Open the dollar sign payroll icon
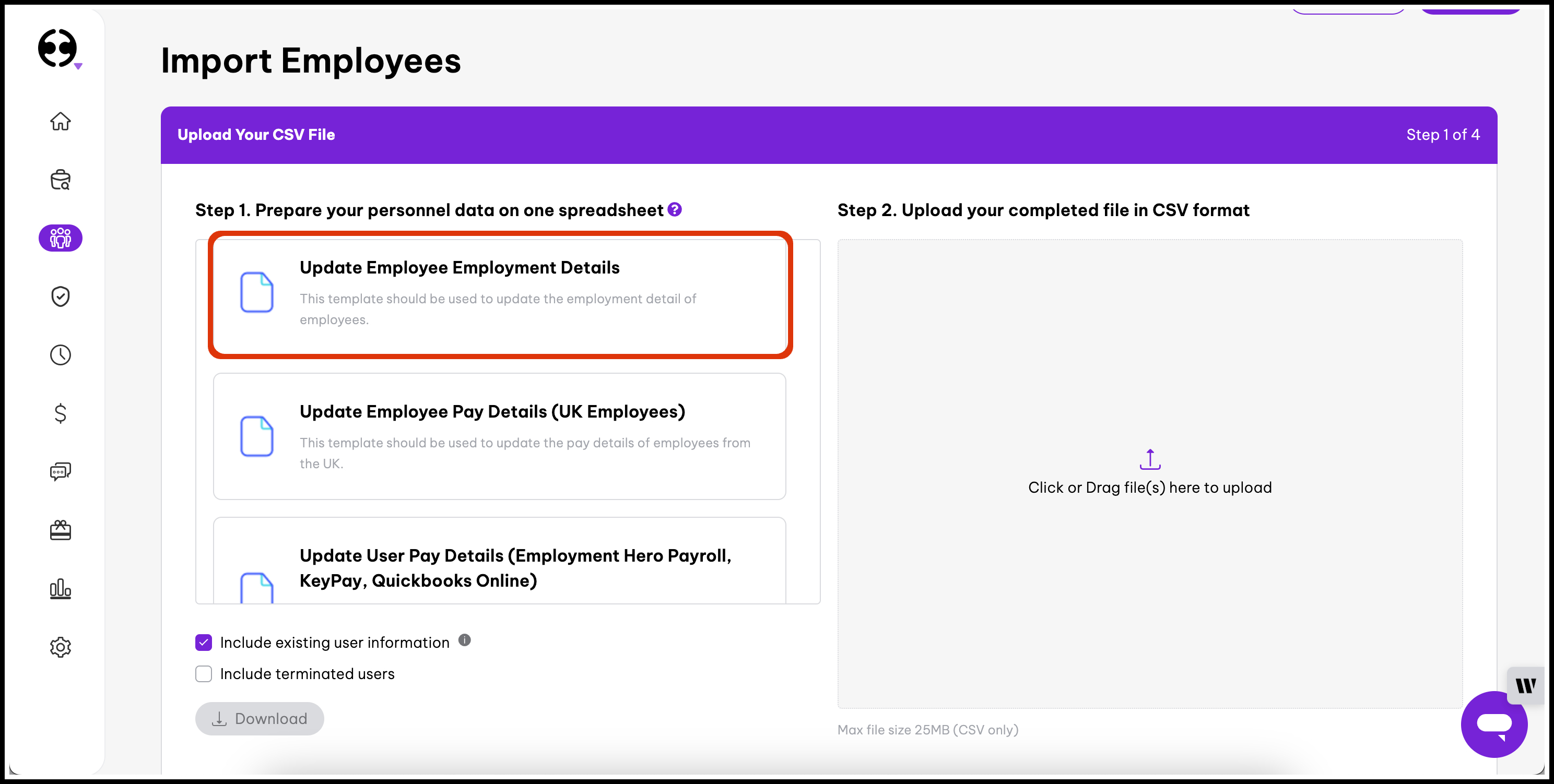 click(61, 413)
